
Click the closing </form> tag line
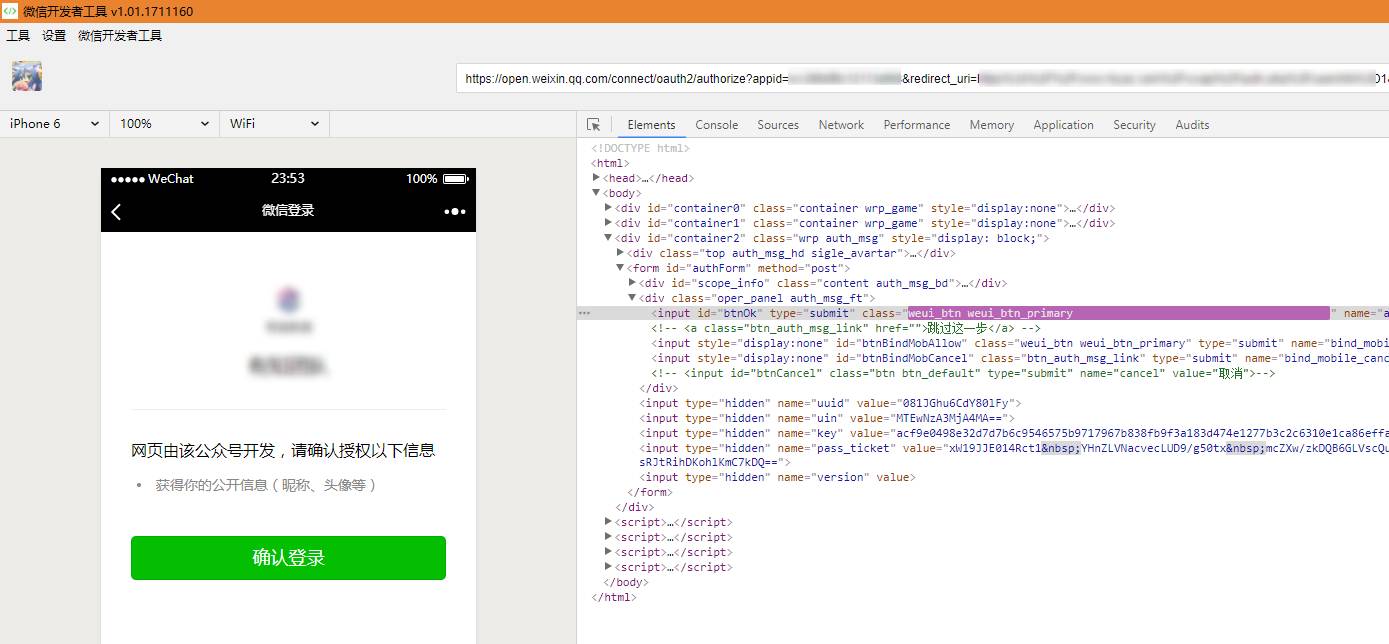click(x=648, y=492)
